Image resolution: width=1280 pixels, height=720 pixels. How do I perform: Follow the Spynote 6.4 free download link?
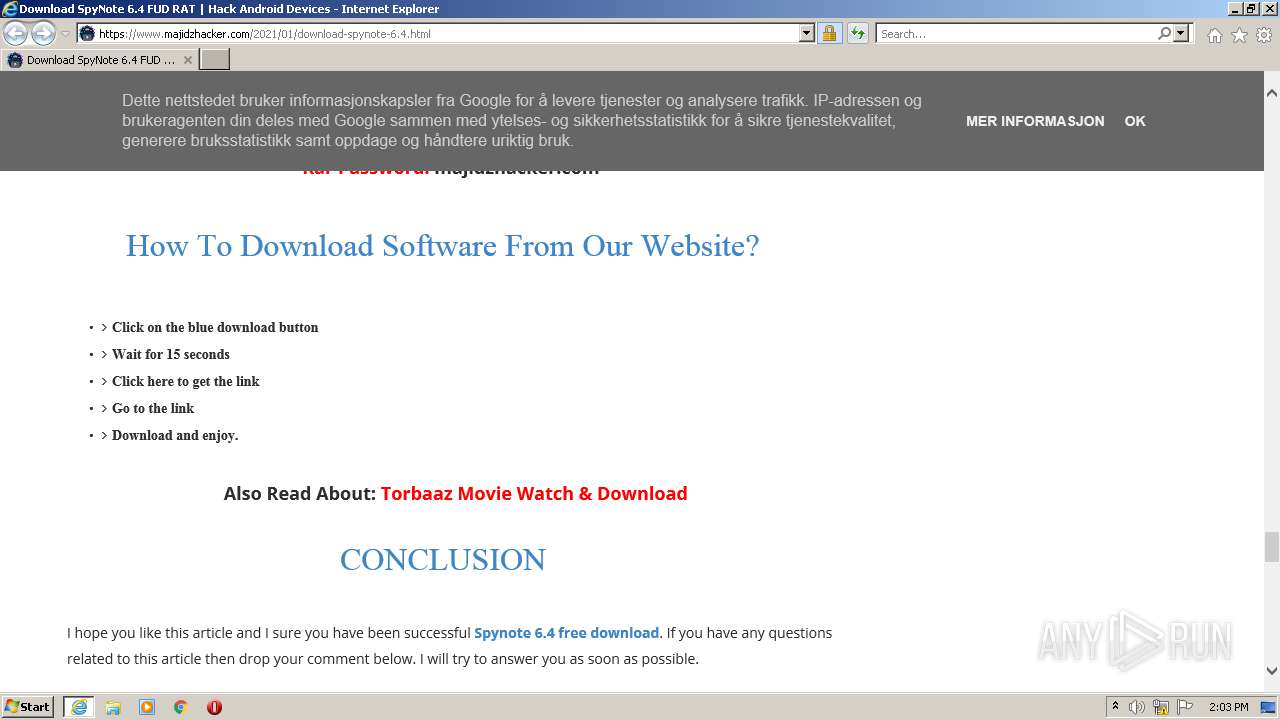point(566,633)
